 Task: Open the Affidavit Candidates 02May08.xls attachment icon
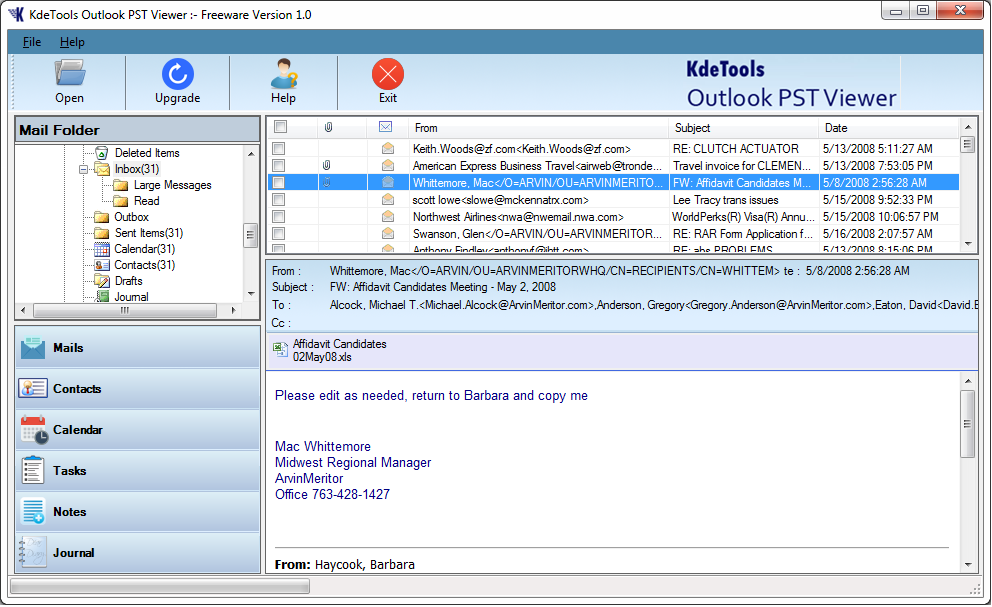point(280,349)
